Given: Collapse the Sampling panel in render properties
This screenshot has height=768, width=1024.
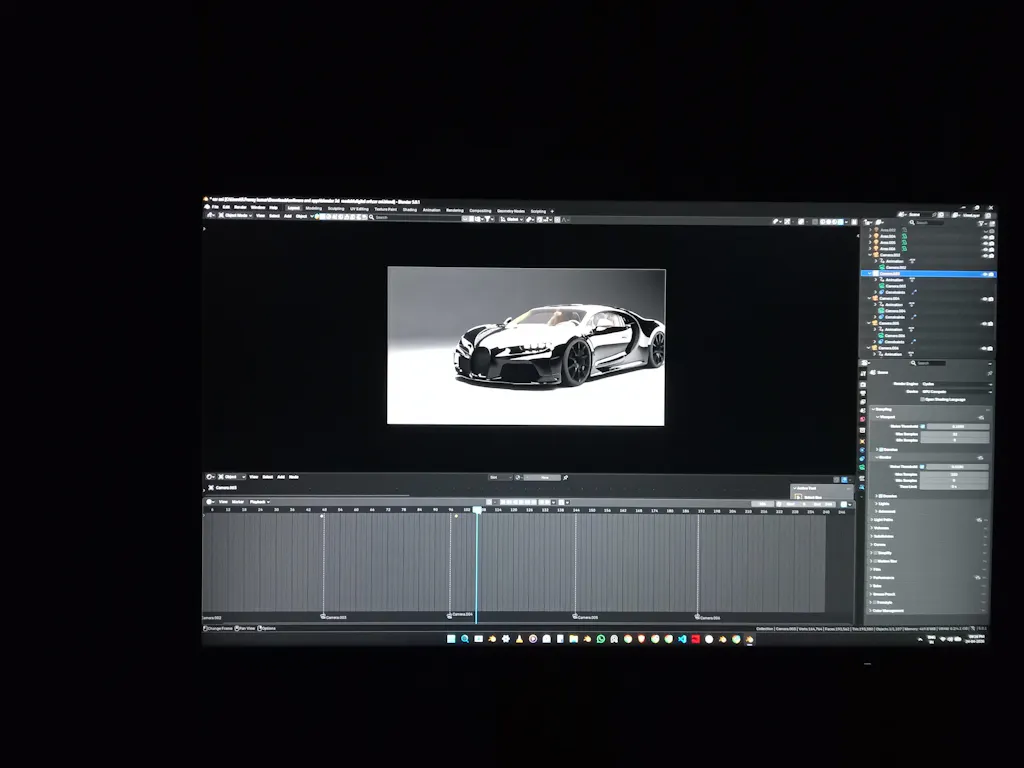Looking at the screenshot, I should pos(883,409).
